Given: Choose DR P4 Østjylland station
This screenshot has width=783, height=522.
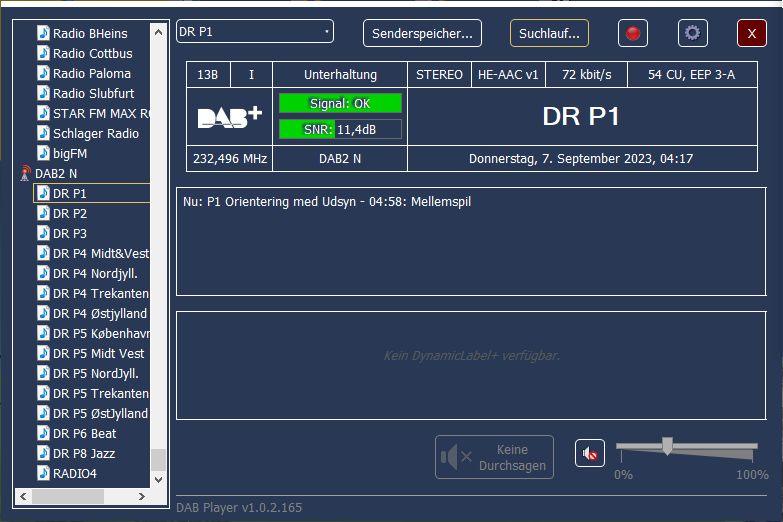Looking at the screenshot, I should [100, 313].
